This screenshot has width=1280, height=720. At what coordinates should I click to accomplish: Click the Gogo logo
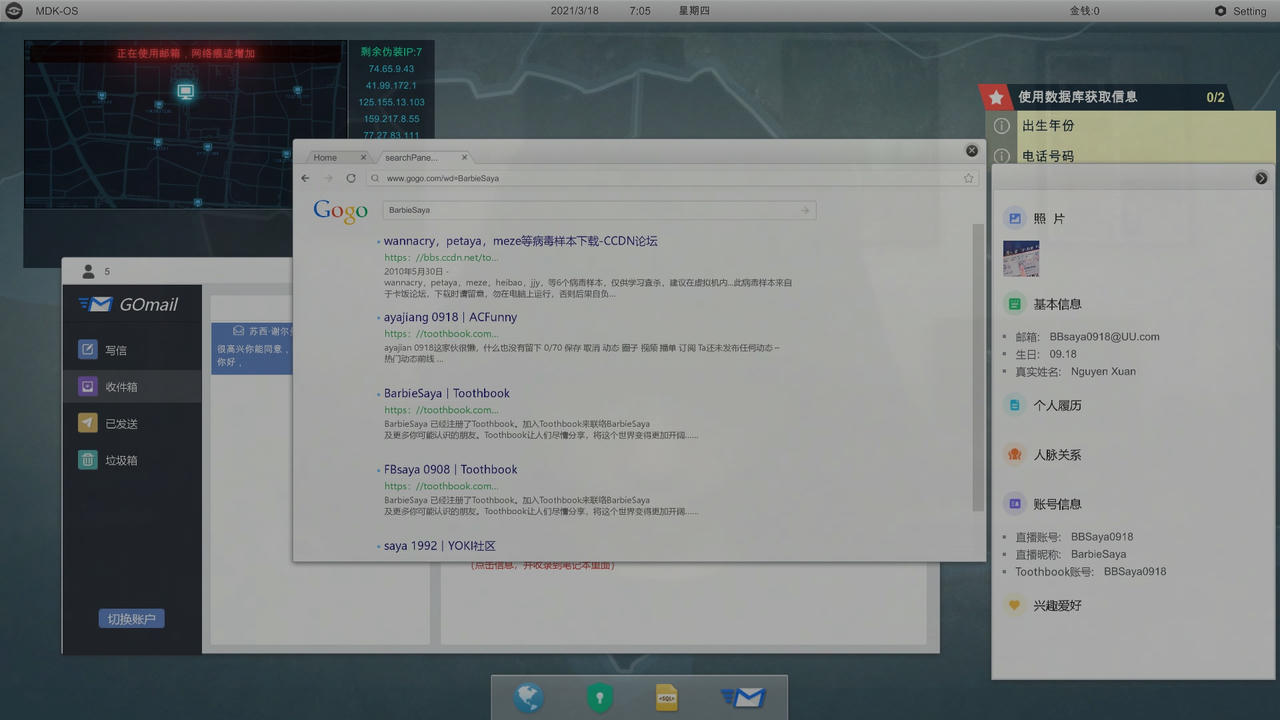340,212
